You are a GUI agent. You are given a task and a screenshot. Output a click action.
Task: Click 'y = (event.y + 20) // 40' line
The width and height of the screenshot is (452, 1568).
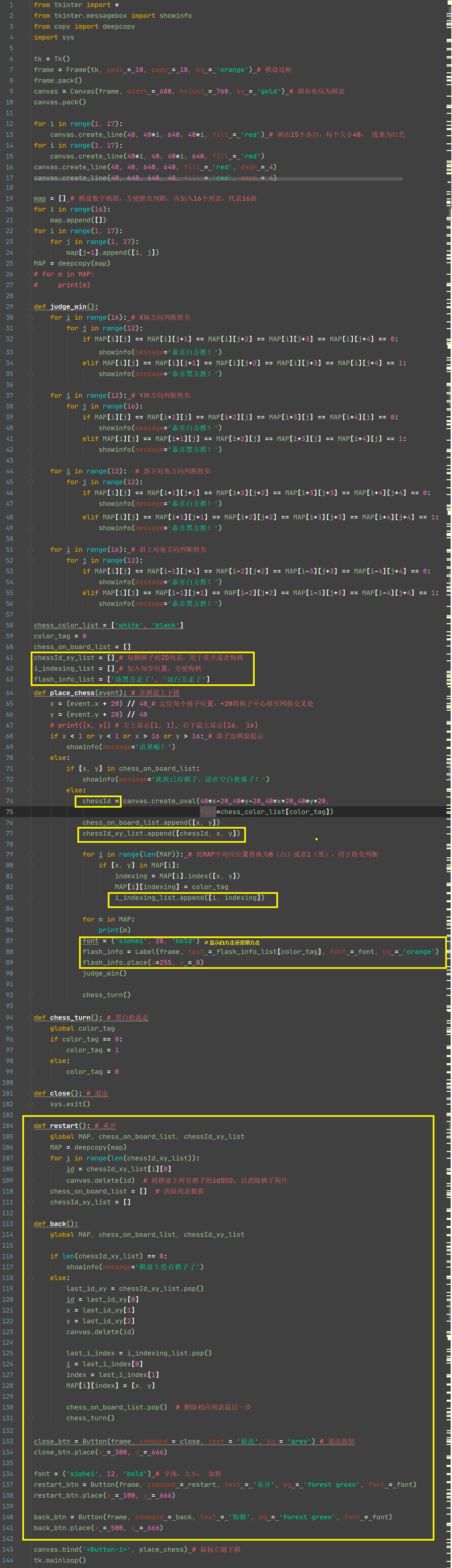pos(99,715)
